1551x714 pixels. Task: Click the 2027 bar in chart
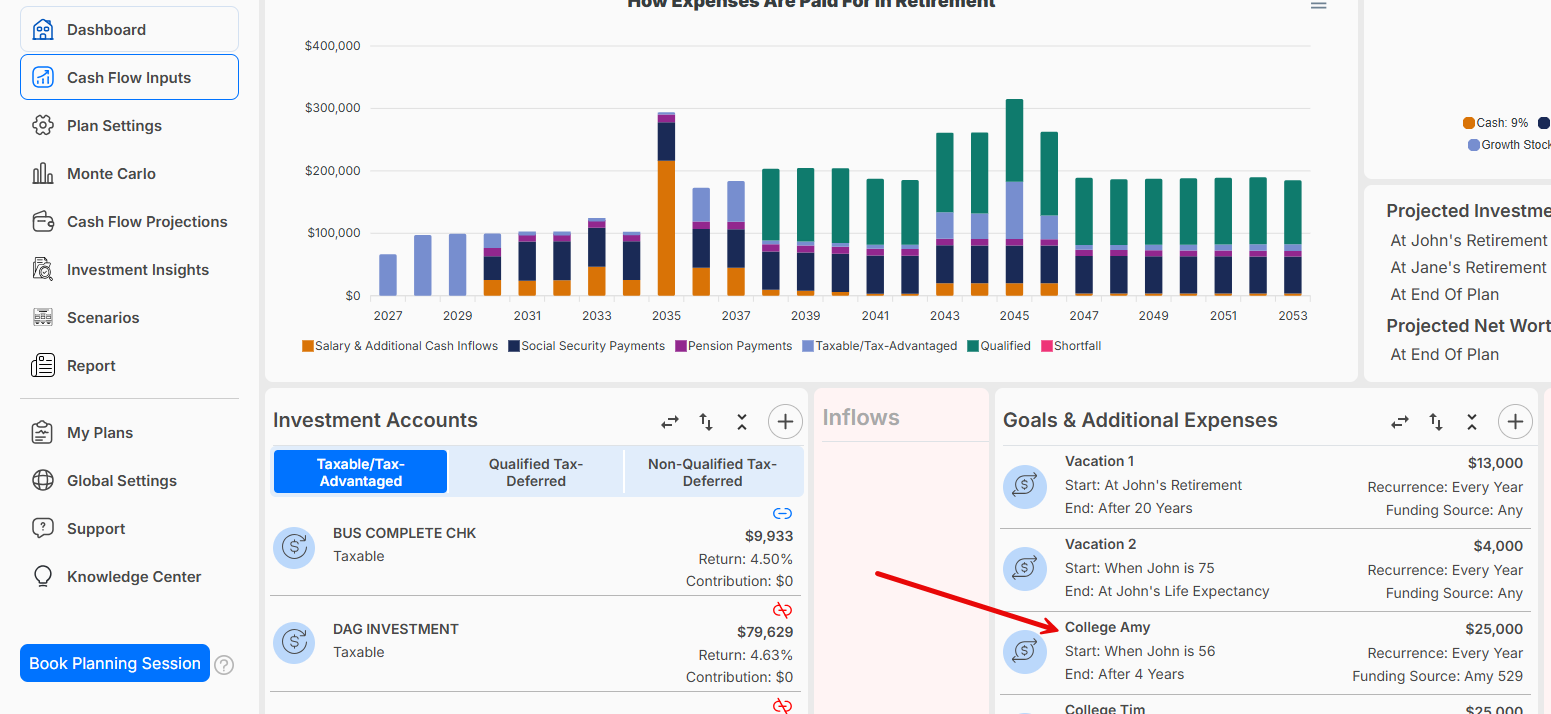388,275
